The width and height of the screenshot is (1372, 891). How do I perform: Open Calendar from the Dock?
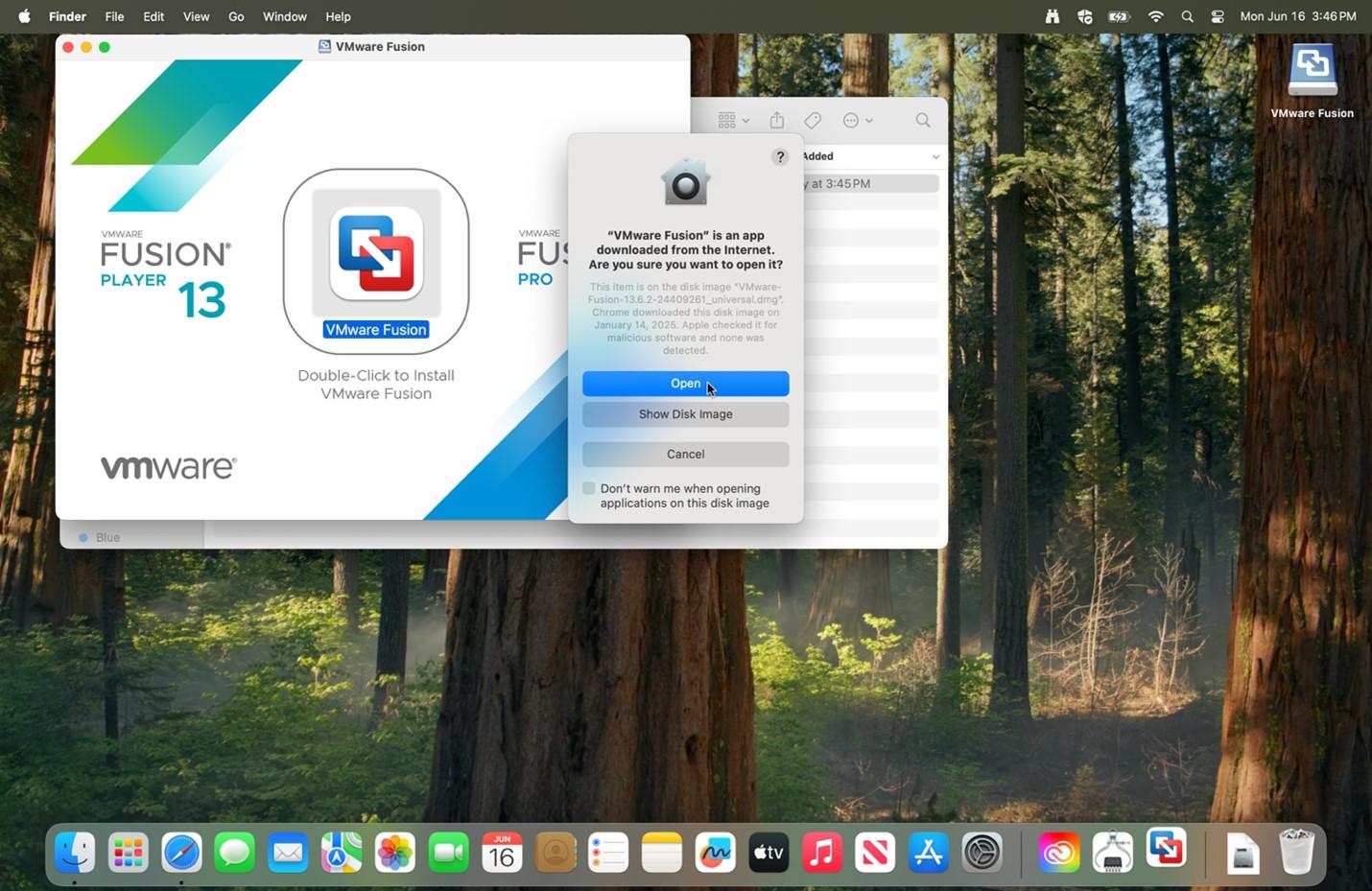(x=502, y=852)
